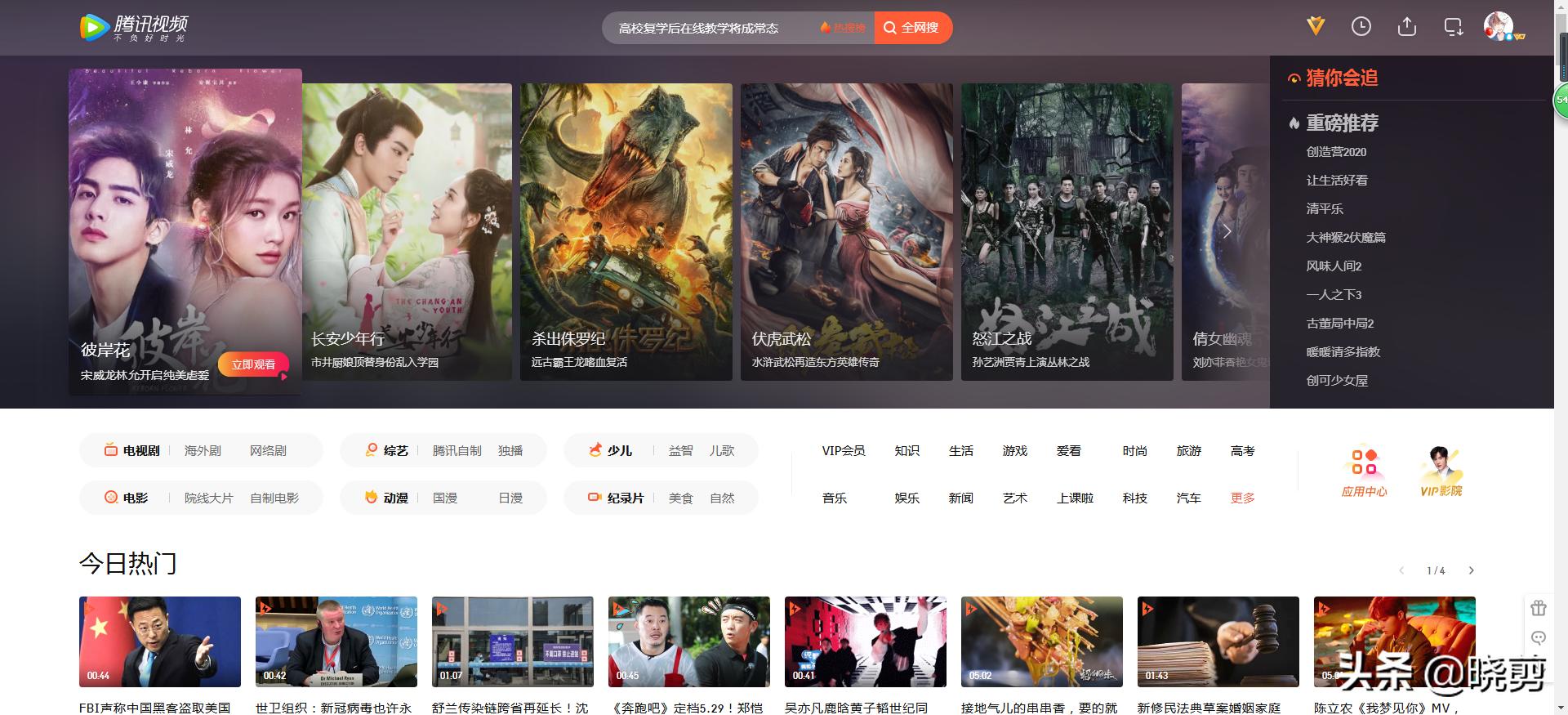Open the 怒江之战 poster
The height and width of the screenshot is (715, 1568).
pos(1067,231)
